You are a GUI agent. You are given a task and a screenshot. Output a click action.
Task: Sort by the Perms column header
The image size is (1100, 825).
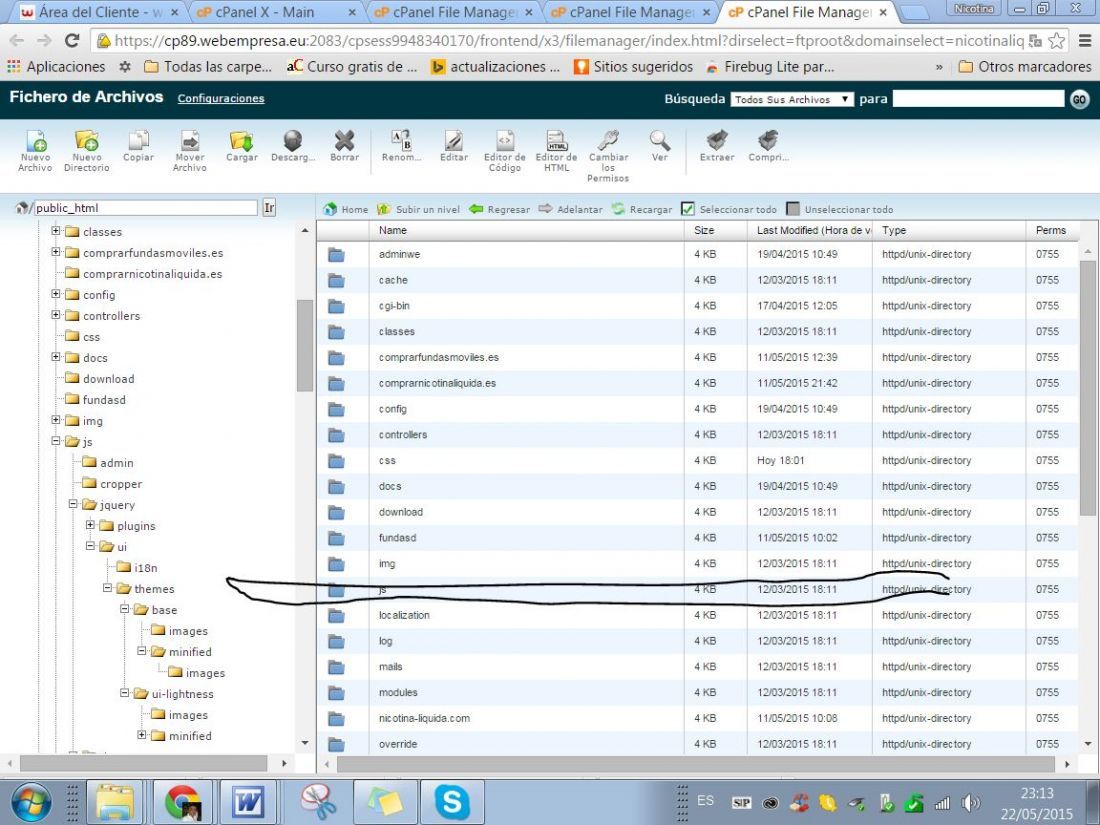click(x=1051, y=230)
